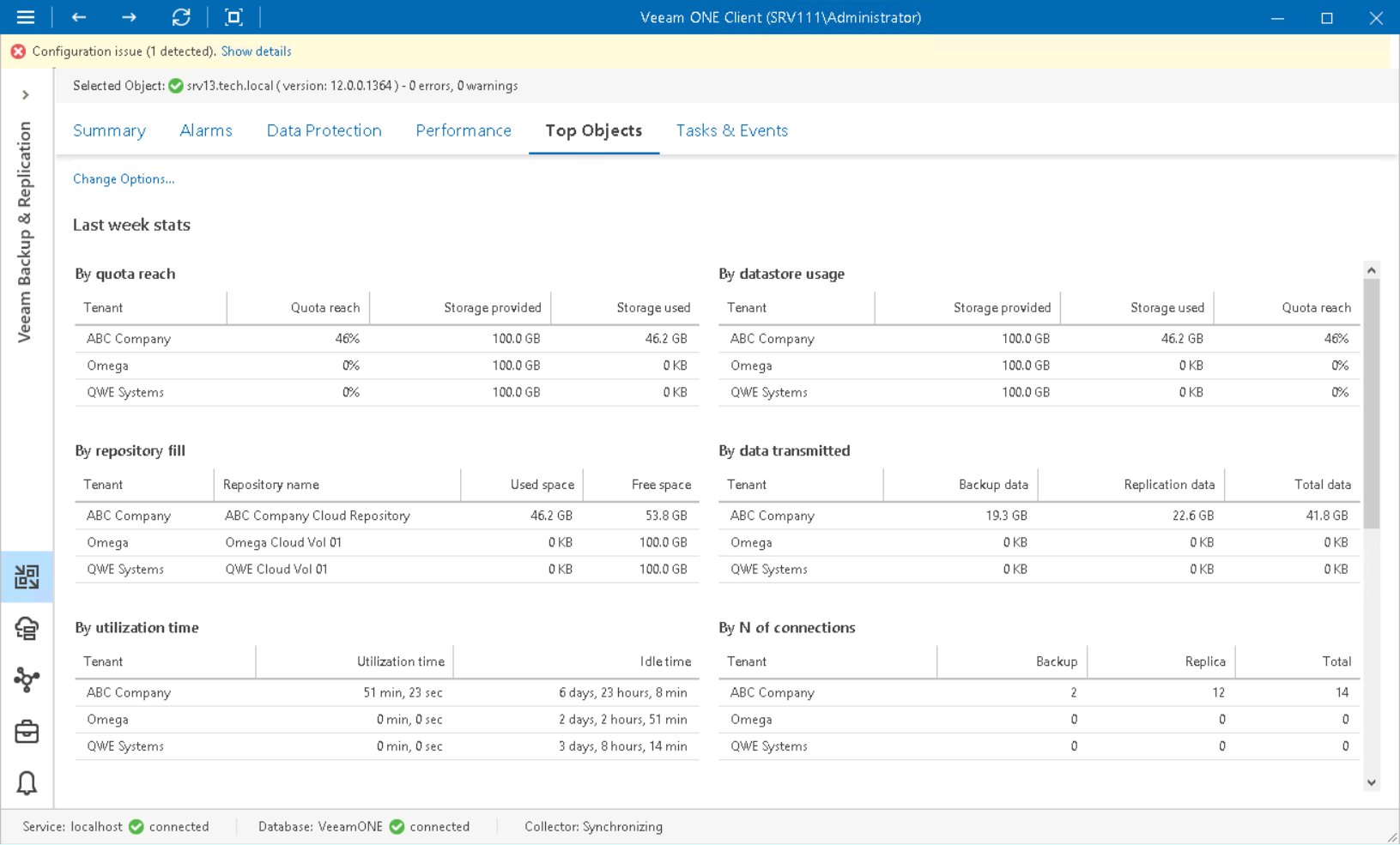
Task: Go back with the left arrow
Action: click(x=79, y=17)
